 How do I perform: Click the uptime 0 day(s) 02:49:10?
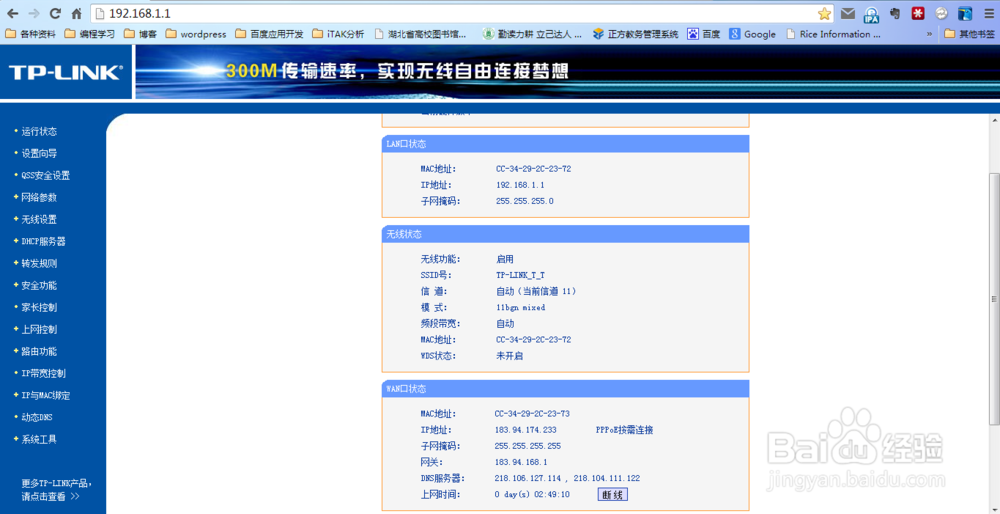(x=532, y=495)
